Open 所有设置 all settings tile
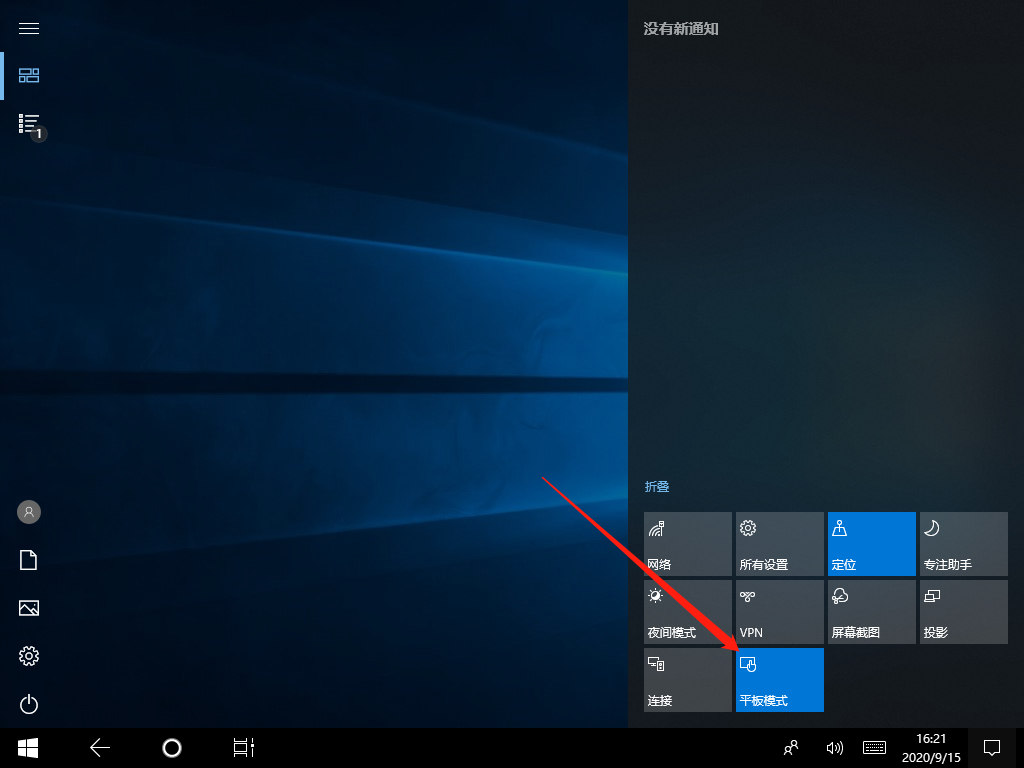 [779, 544]
